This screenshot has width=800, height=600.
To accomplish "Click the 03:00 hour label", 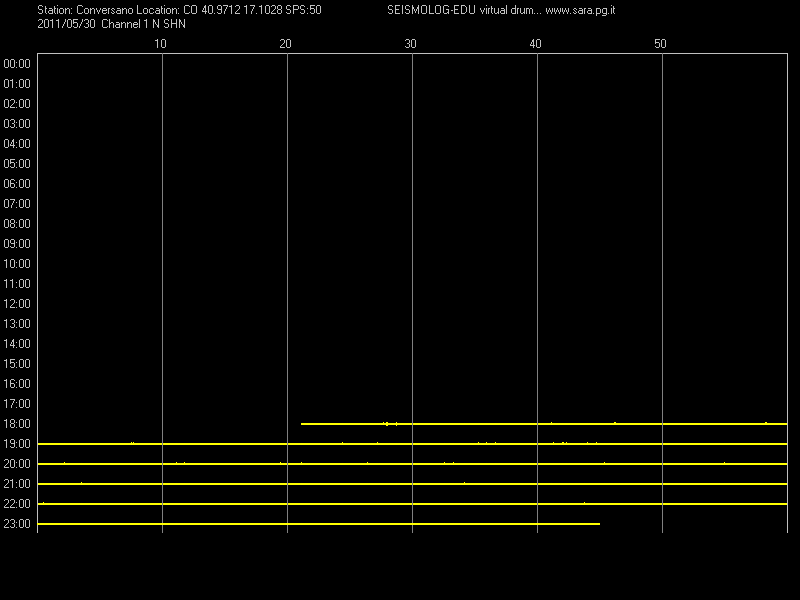I will tap(17, 124).
